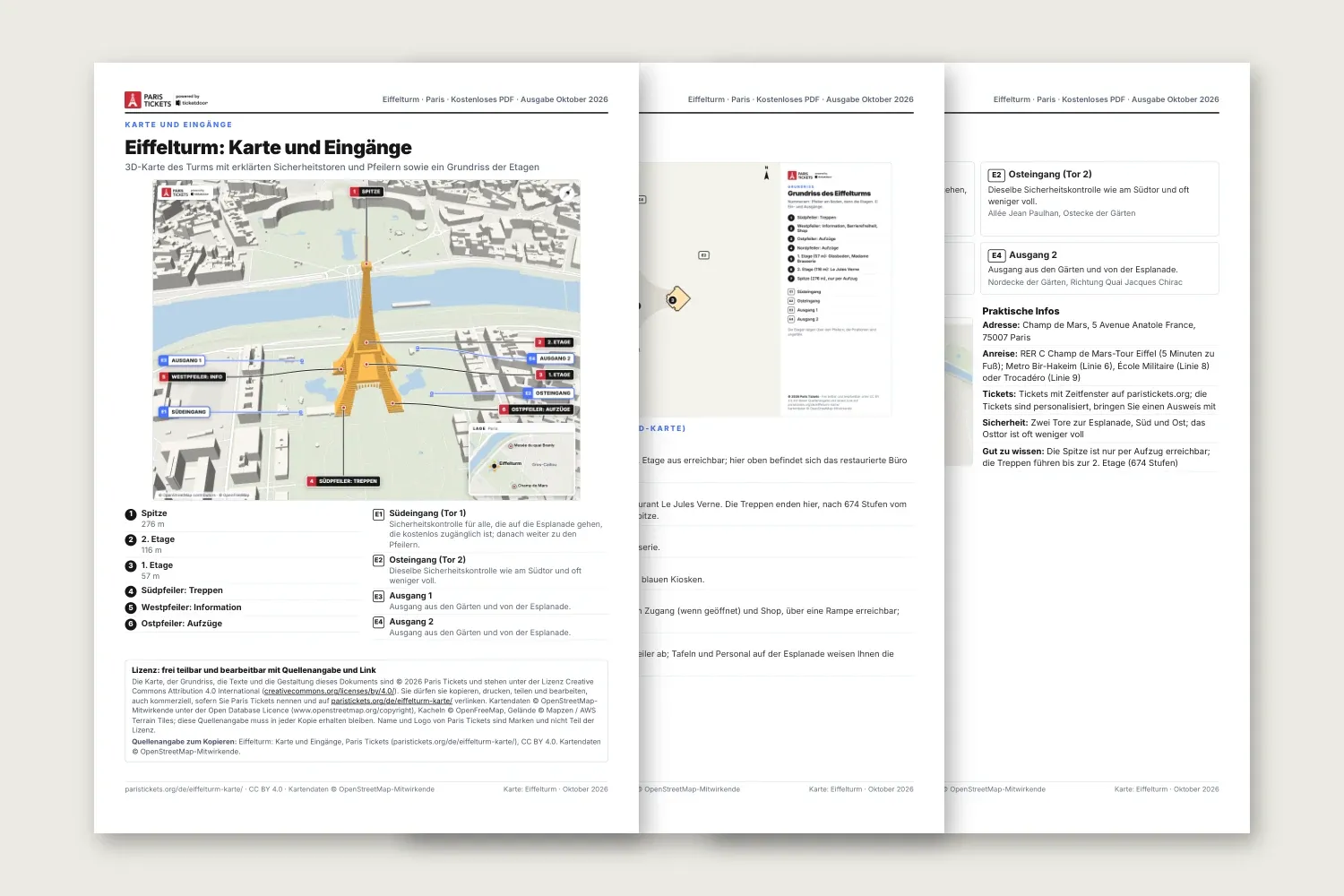The height and width of the screenshot is (896, 1344).
Task: Click 'Lizenz: frei teilbar und bearbeitbar' heading
Action: (x=254, y=670)
